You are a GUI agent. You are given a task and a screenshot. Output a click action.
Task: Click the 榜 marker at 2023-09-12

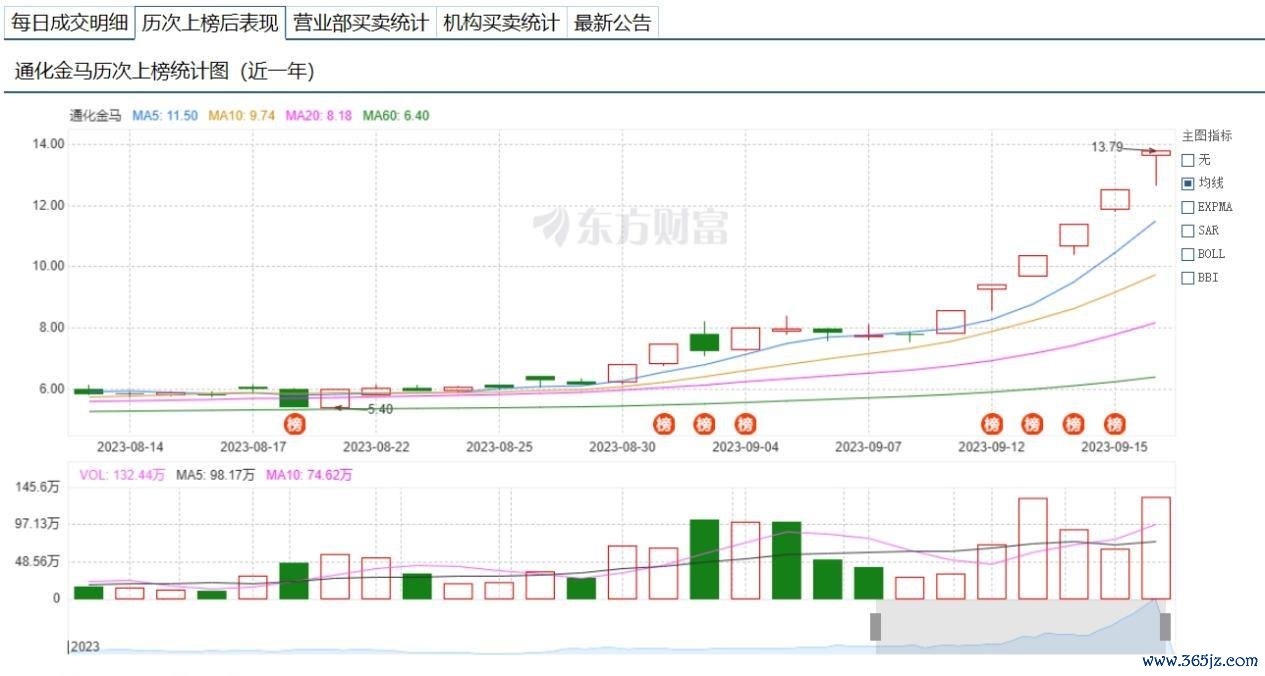click(992, 424)
